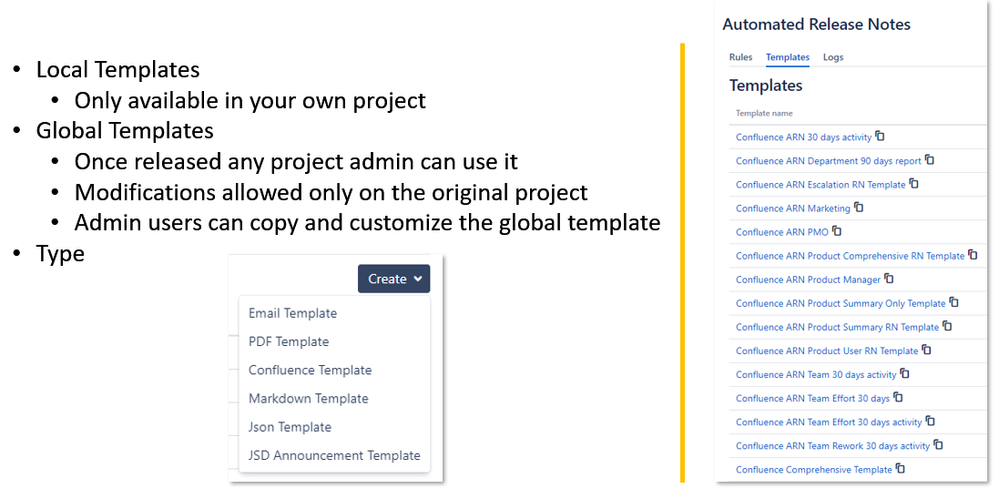Open Confluence ARN Marketing link

(793, 208)
